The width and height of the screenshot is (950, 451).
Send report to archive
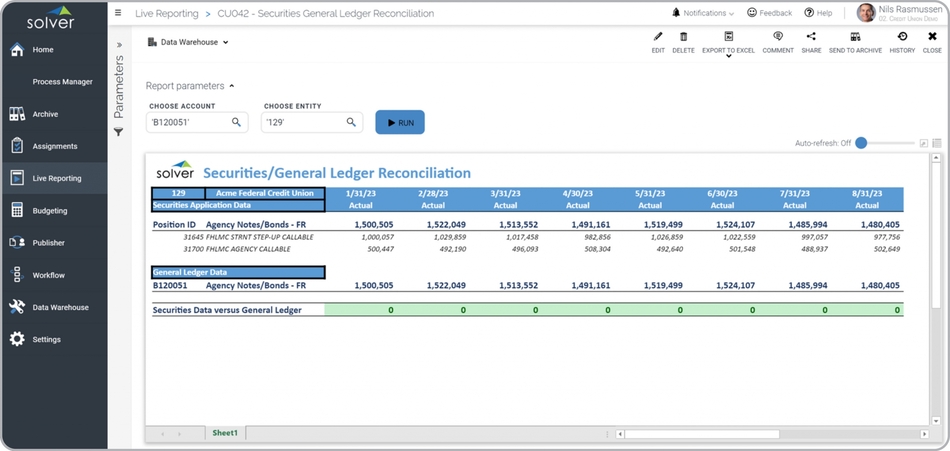coord(855,38)
